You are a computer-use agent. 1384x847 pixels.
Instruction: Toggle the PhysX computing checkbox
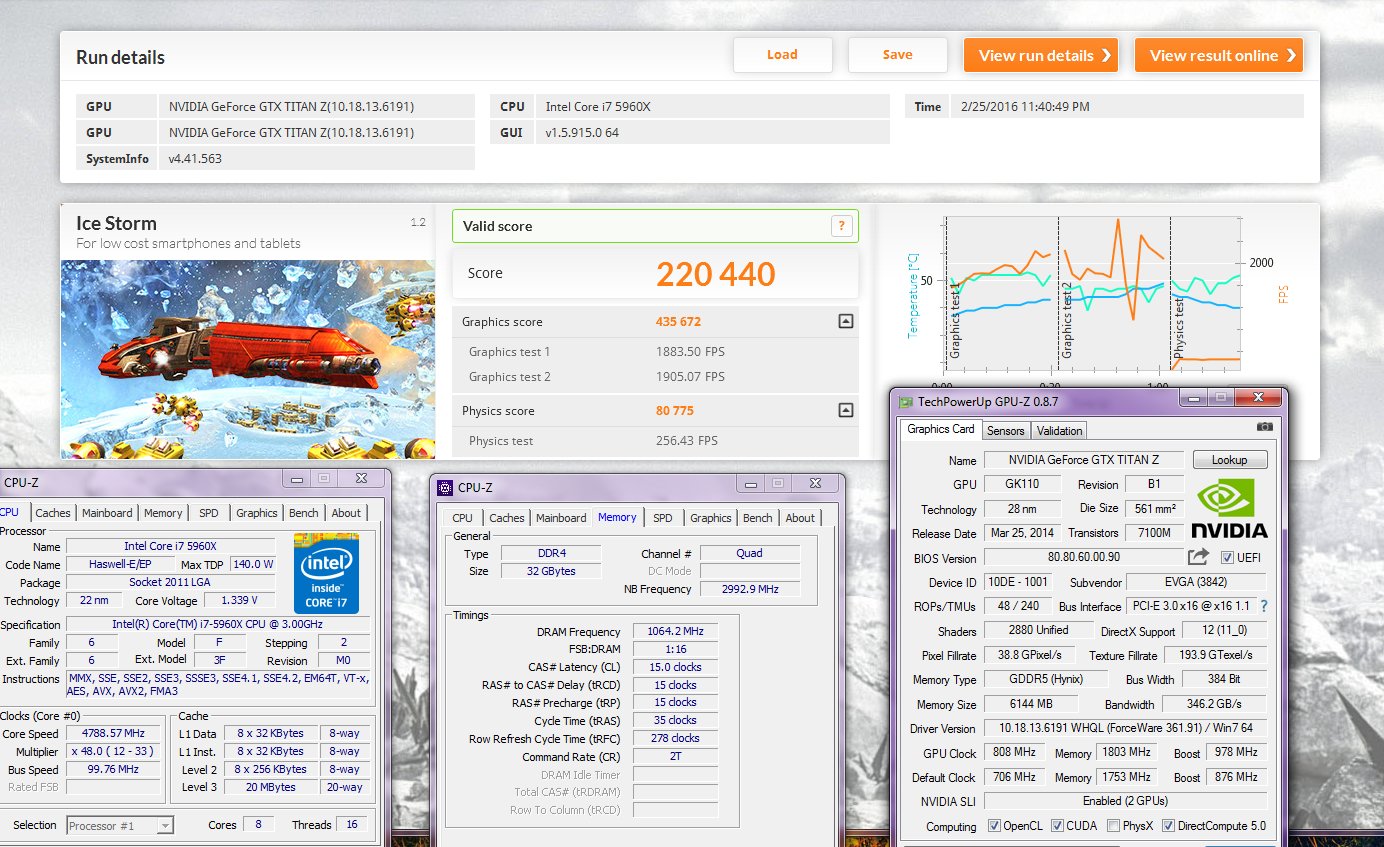click(1114, 826)
